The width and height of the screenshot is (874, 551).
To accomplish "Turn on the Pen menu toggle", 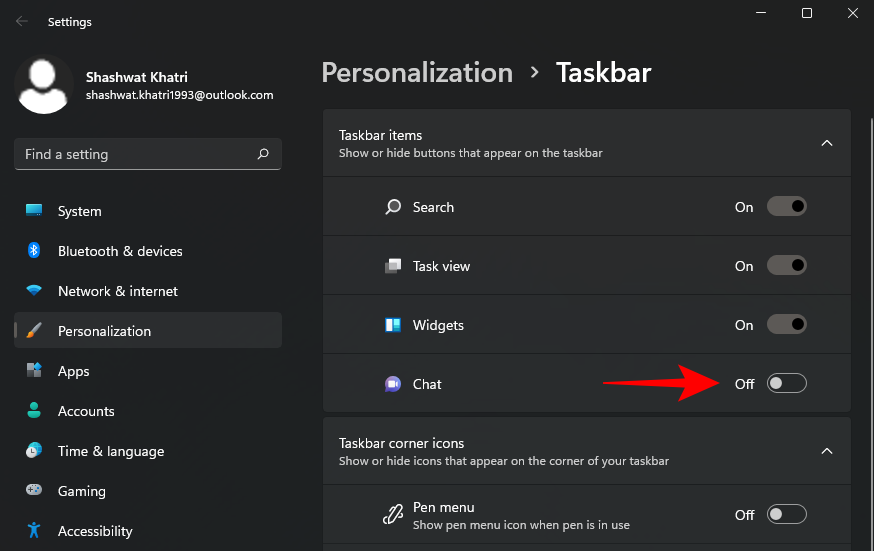I will point(786,515).
